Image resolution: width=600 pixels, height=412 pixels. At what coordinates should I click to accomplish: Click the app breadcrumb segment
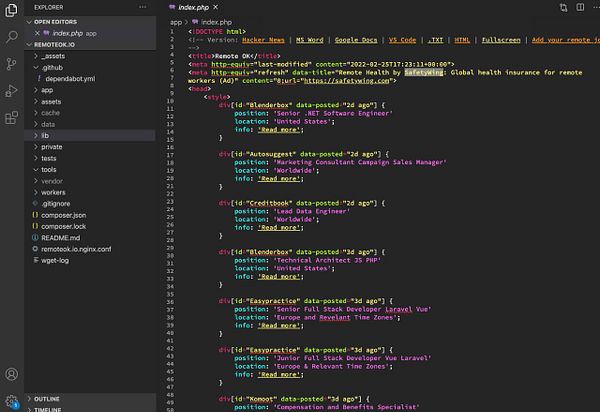pos(176,21)
